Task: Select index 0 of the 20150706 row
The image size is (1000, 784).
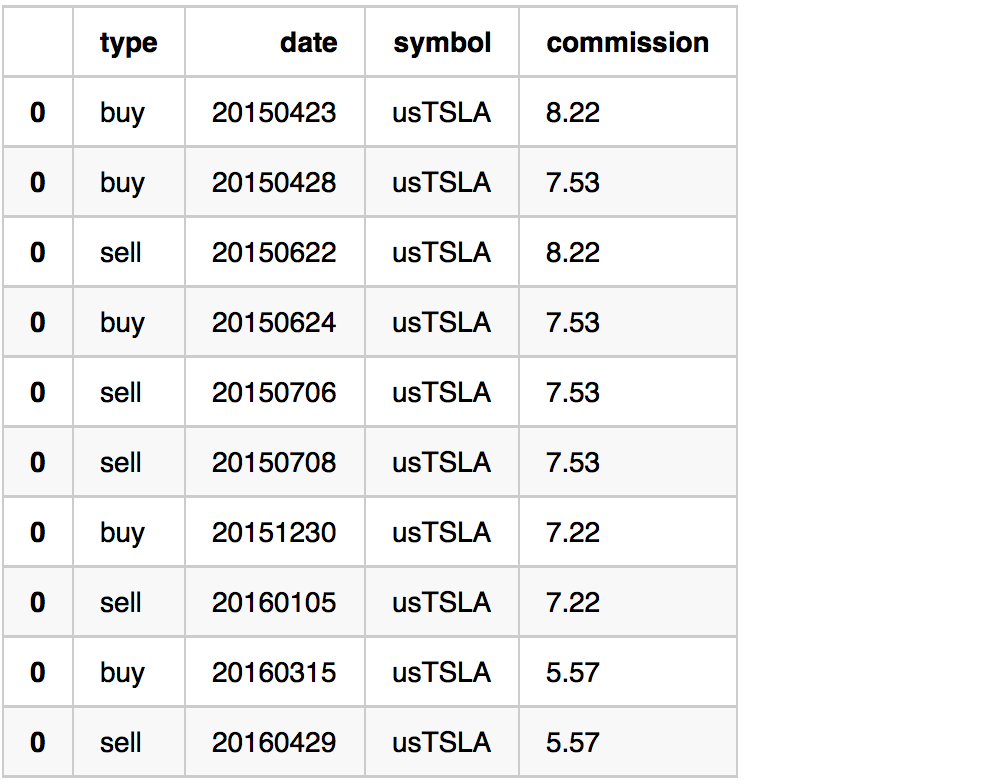Action: [x=38, y=393]
